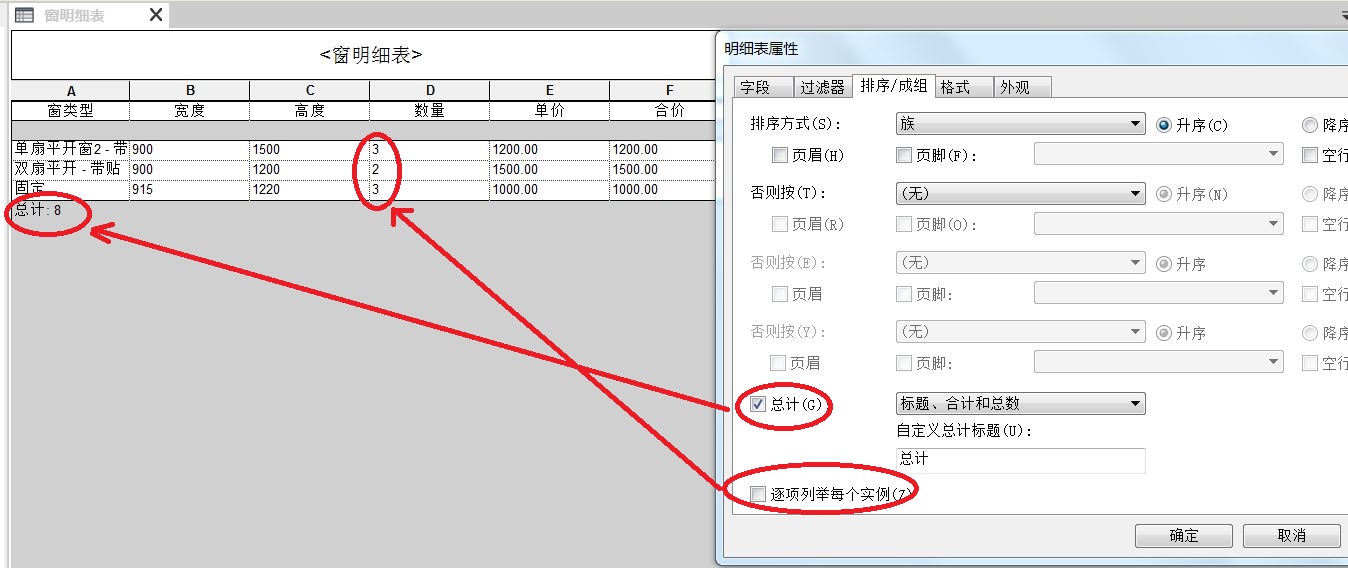
Task: Open the 否则按(E) dropdown
Action: click(x=1020, y=263)
